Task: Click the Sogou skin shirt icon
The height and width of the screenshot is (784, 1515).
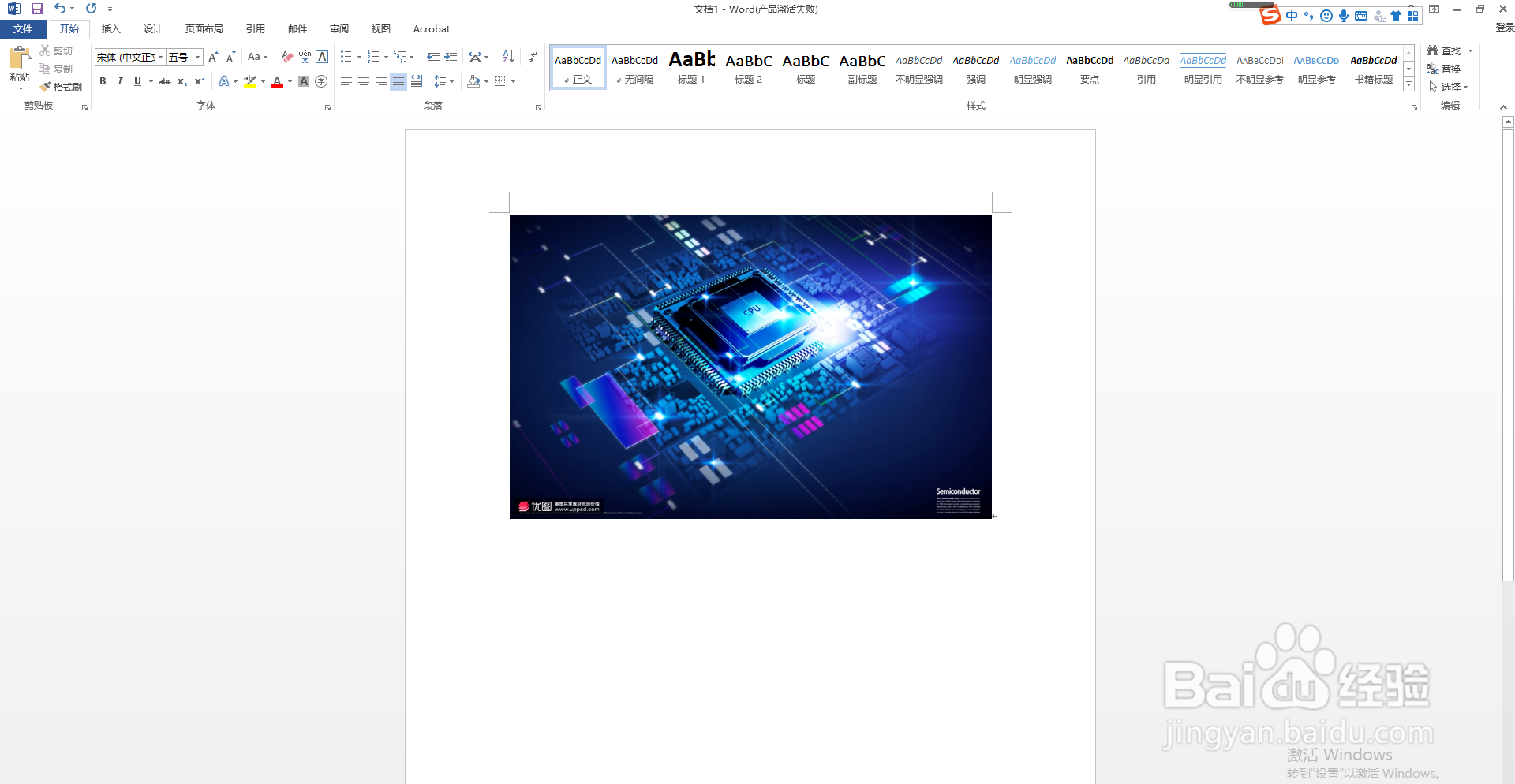Action: (1396, 16)
